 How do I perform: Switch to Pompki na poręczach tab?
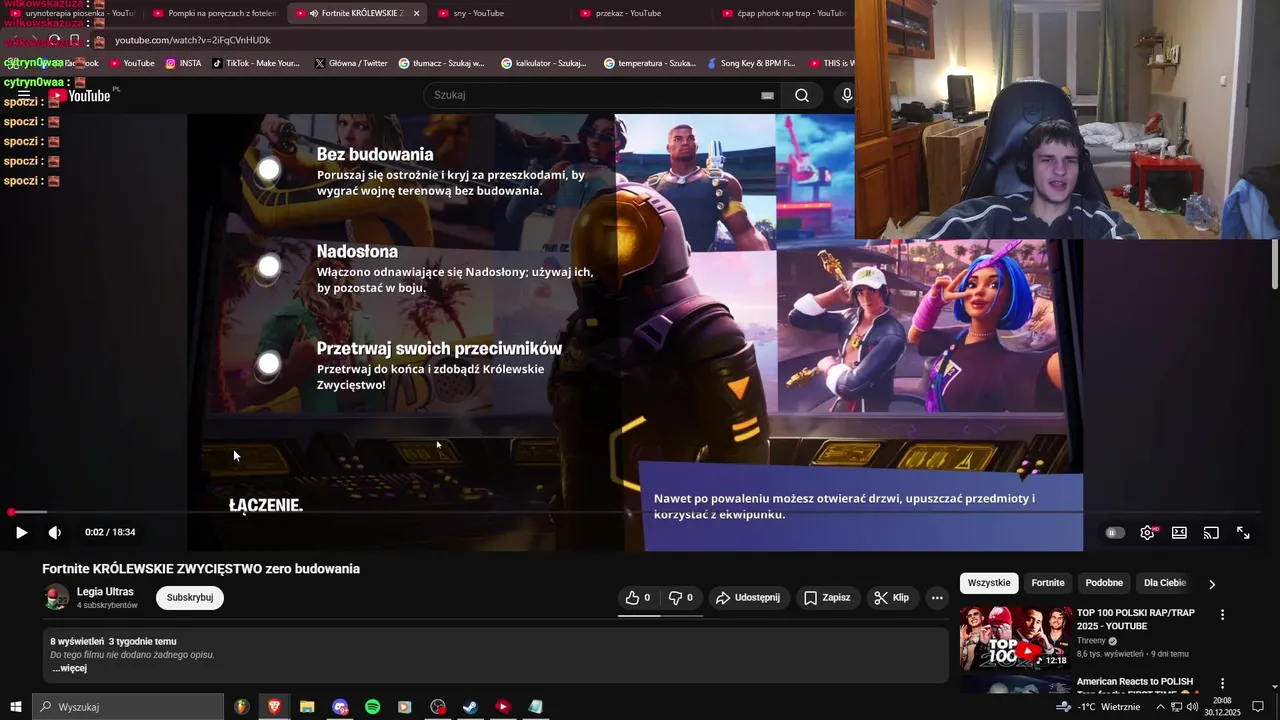pyautogui.click(x=214, y=13)
